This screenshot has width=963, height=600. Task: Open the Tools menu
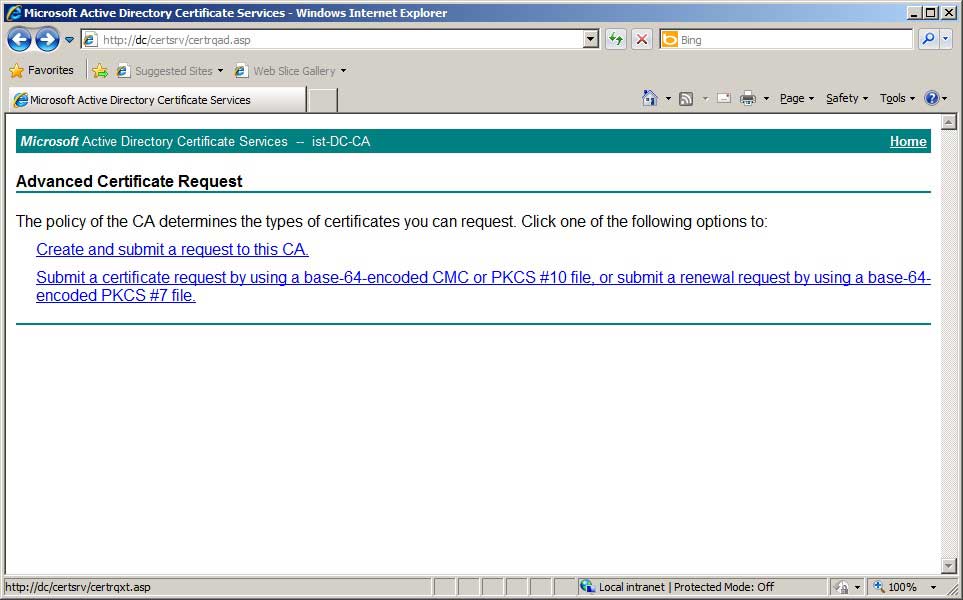tap(897, 98)
